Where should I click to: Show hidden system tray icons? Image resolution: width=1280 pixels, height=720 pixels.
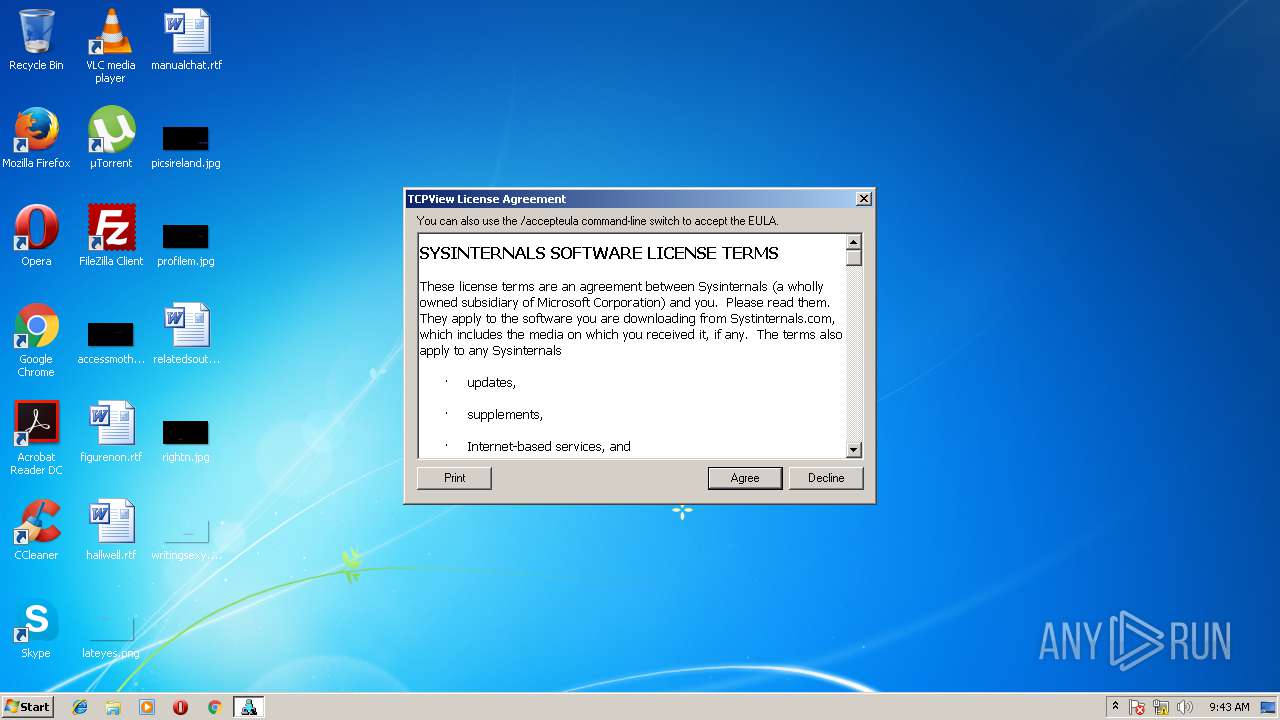(x=1115, y=707)
